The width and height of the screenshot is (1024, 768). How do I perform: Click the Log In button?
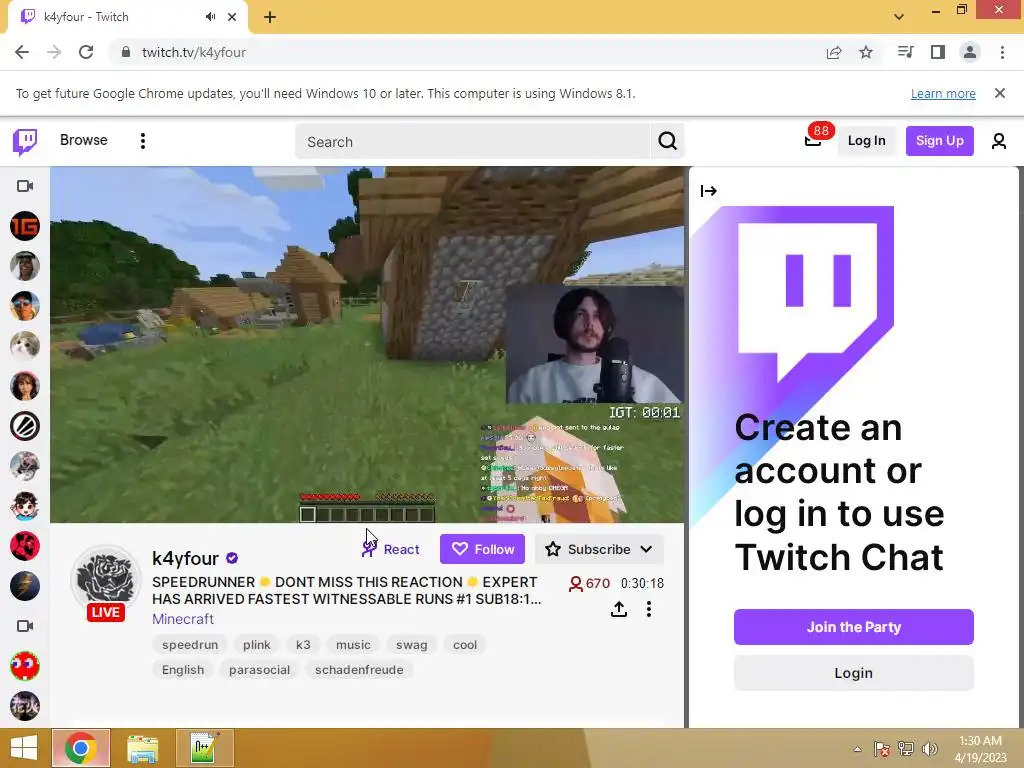pos(867,140)
